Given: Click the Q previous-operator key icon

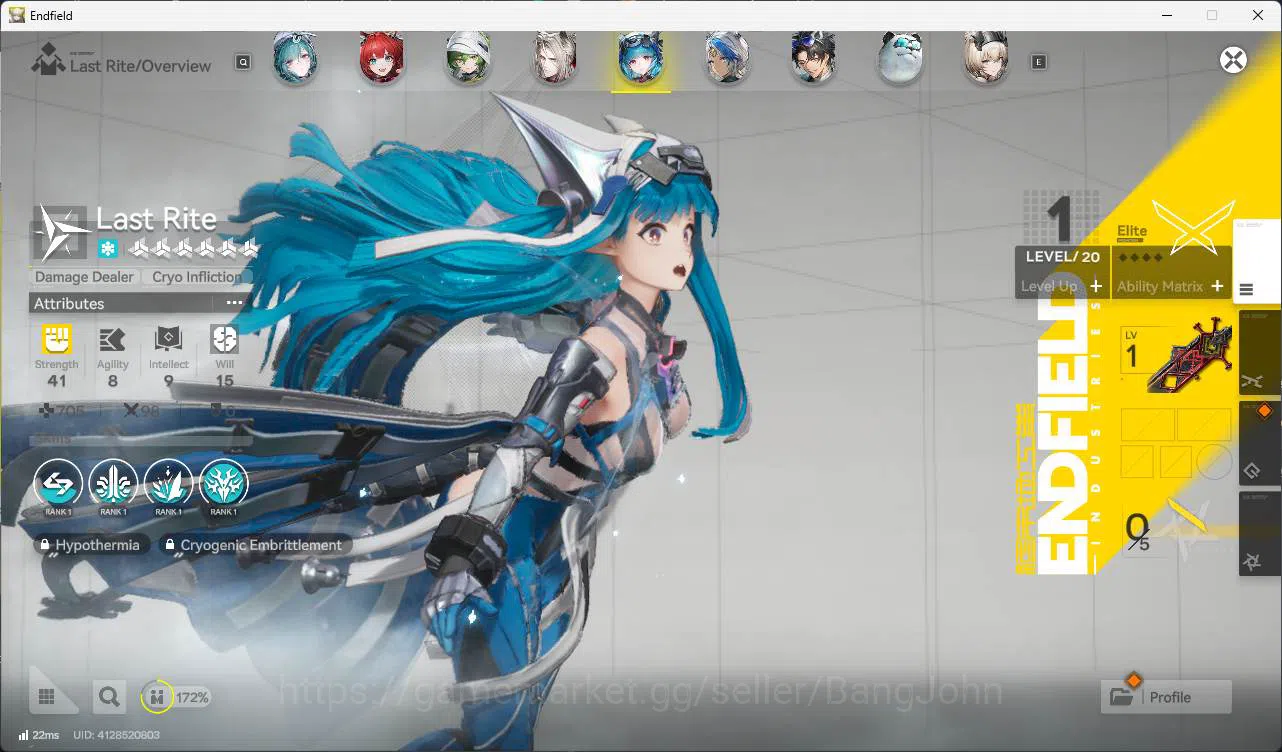Looking at the screenshot, I should pos(243,62).
